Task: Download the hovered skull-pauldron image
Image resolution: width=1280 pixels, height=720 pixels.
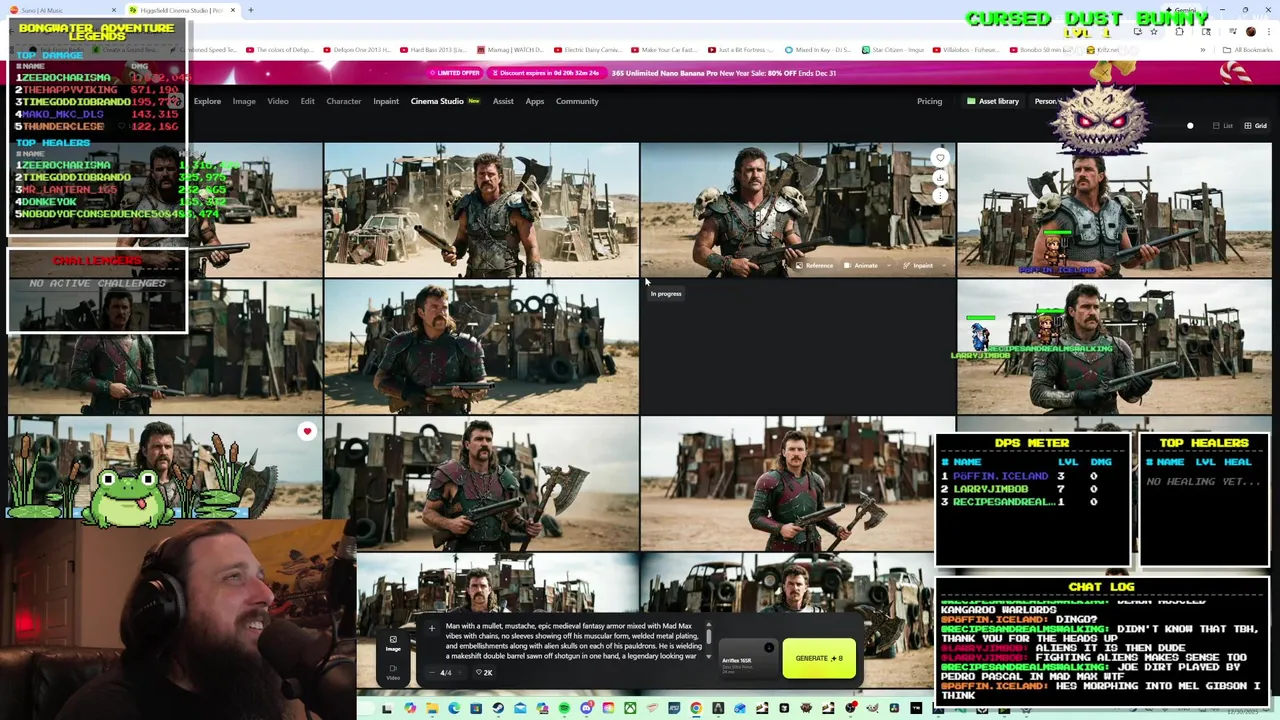Action: (940, 177)
